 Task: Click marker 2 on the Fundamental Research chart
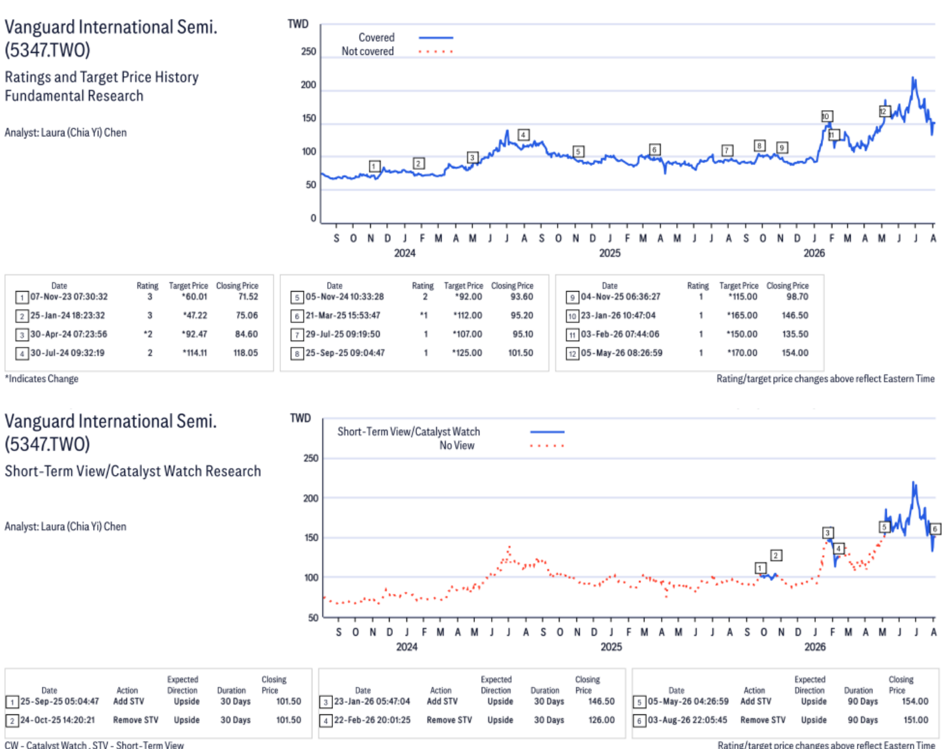click(419, 163)
